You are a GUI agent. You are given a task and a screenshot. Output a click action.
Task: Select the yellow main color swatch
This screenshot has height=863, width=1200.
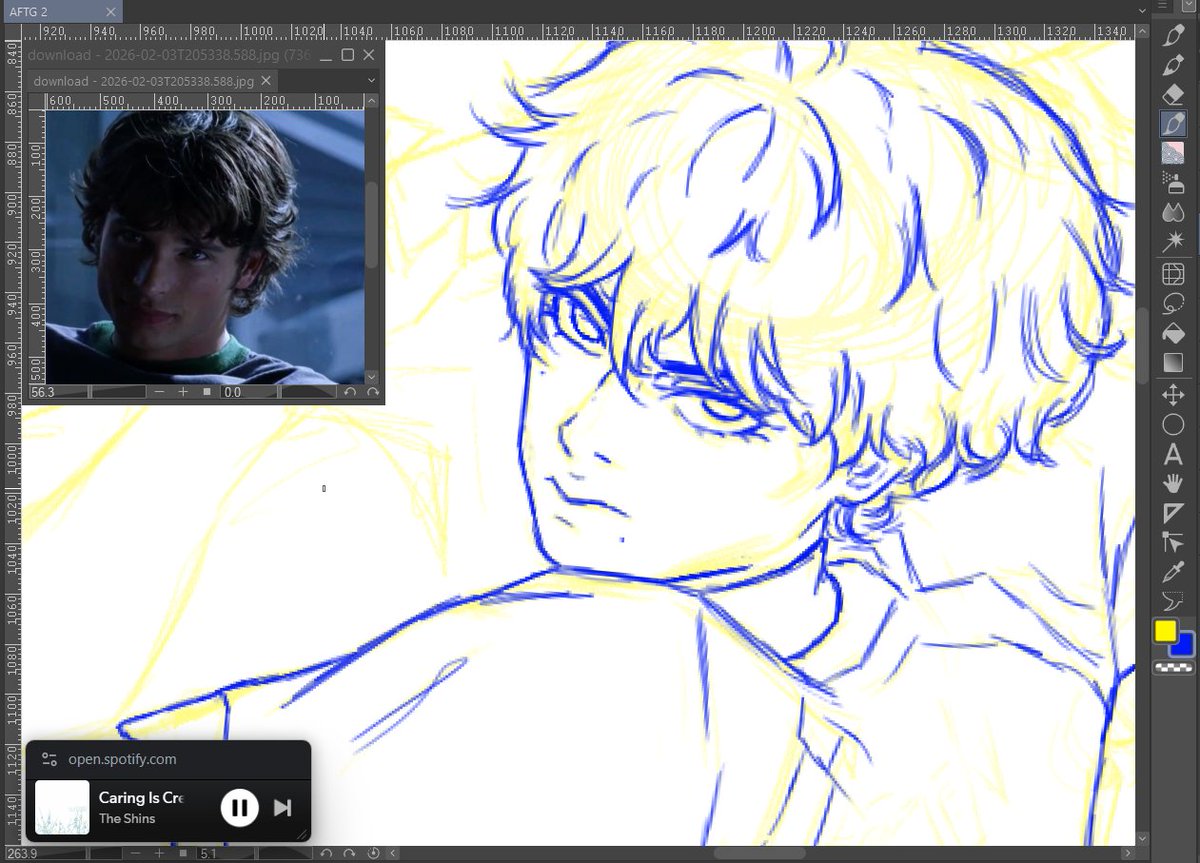[x=1165, y=630]
